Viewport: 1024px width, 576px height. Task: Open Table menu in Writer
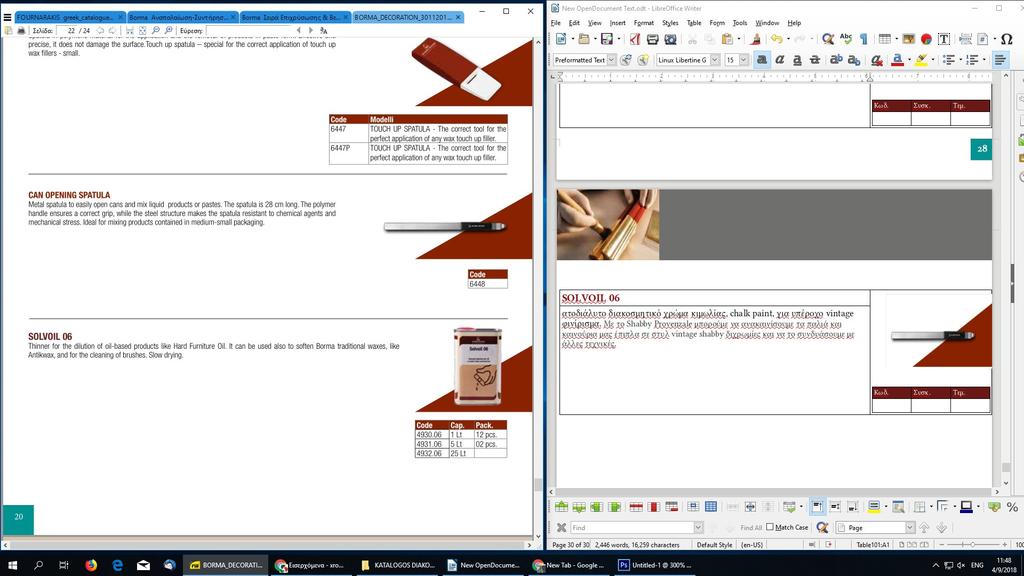coord(694,23)
